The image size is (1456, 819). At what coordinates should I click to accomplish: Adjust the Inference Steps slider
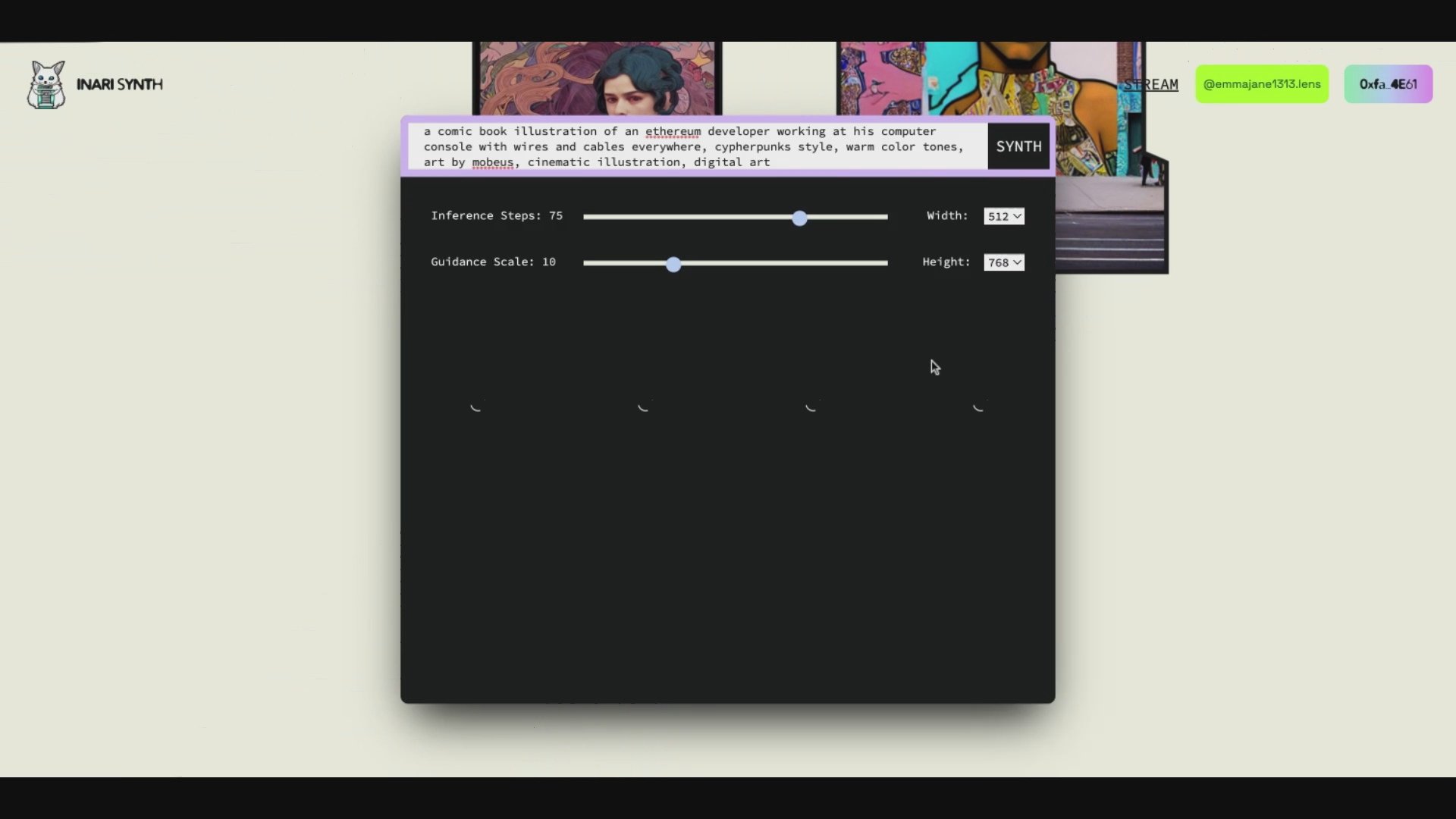click(735, 217)
